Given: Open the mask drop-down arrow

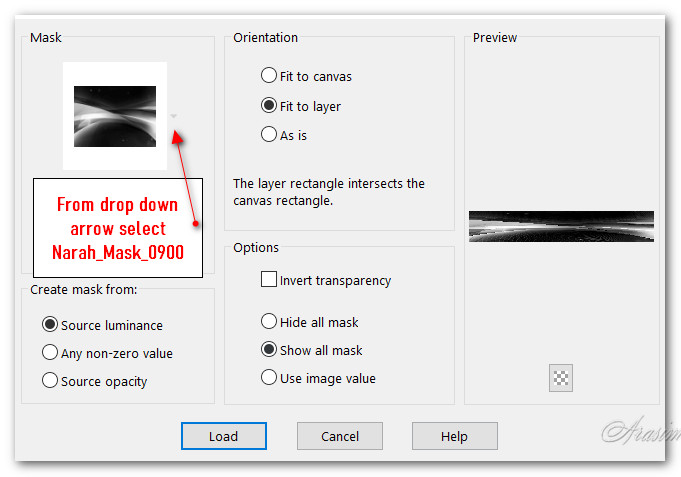Looking at the screenshot, I should [174, 116].
